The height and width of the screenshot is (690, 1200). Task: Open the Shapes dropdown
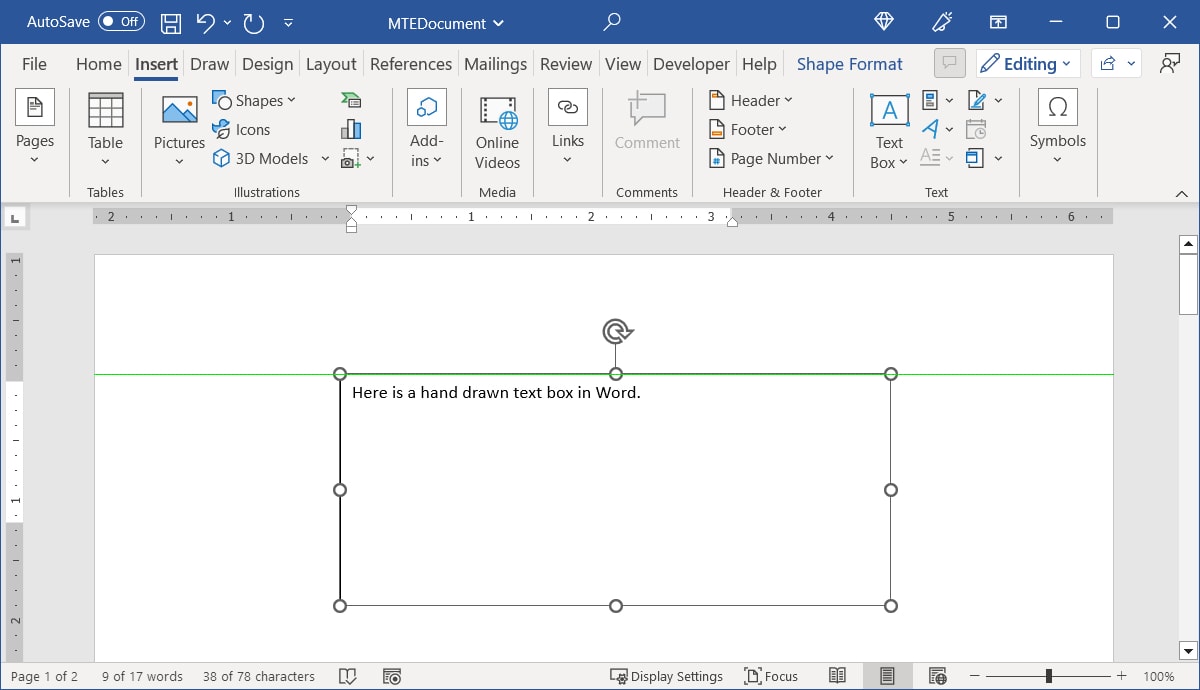(x=255, y=100)
